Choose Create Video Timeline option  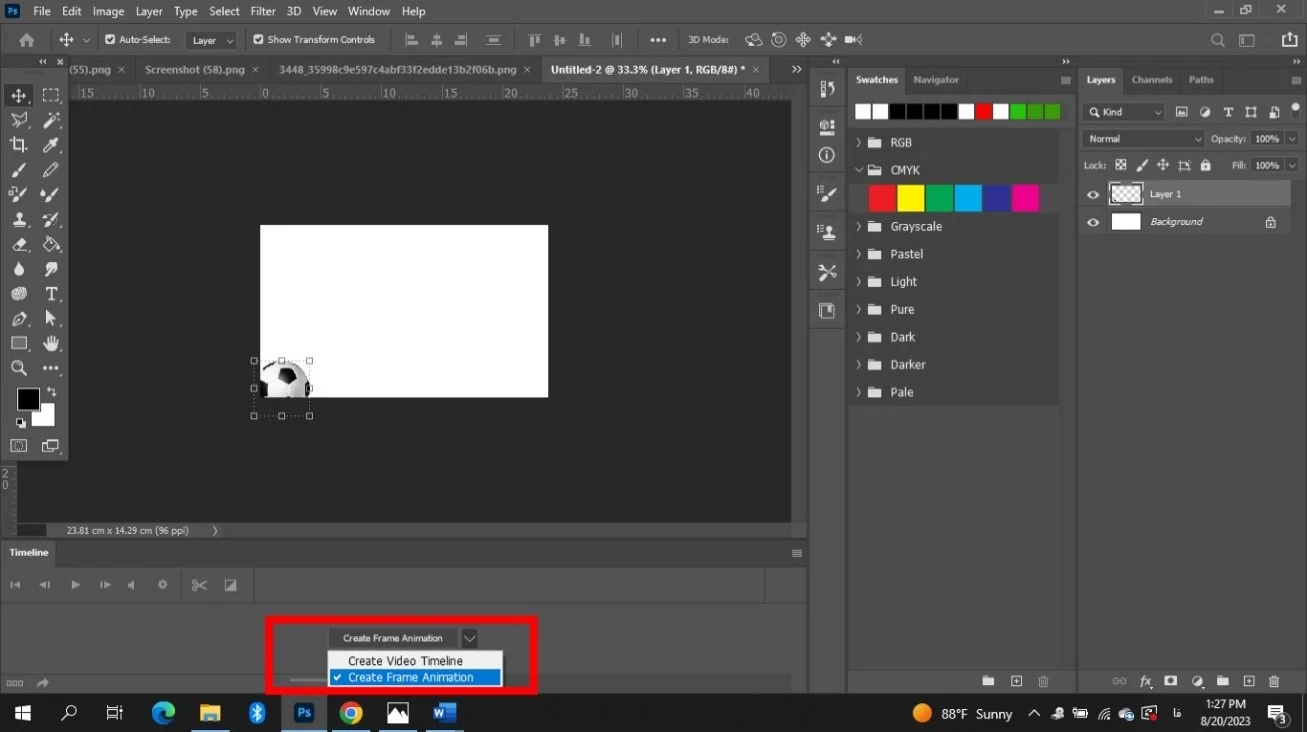click(416, 661)
